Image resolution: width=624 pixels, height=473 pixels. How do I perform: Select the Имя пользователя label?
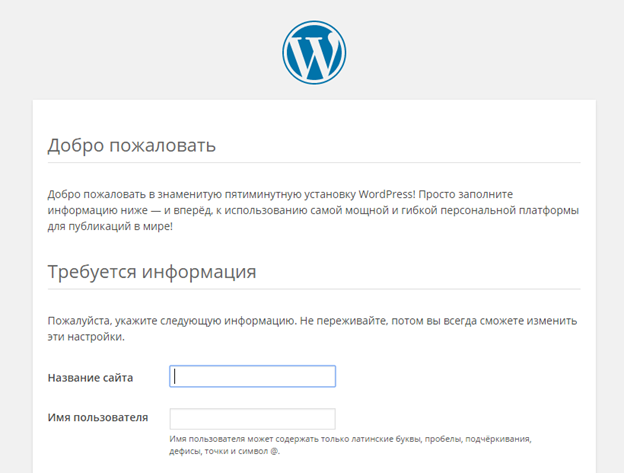tap(98, 417)
